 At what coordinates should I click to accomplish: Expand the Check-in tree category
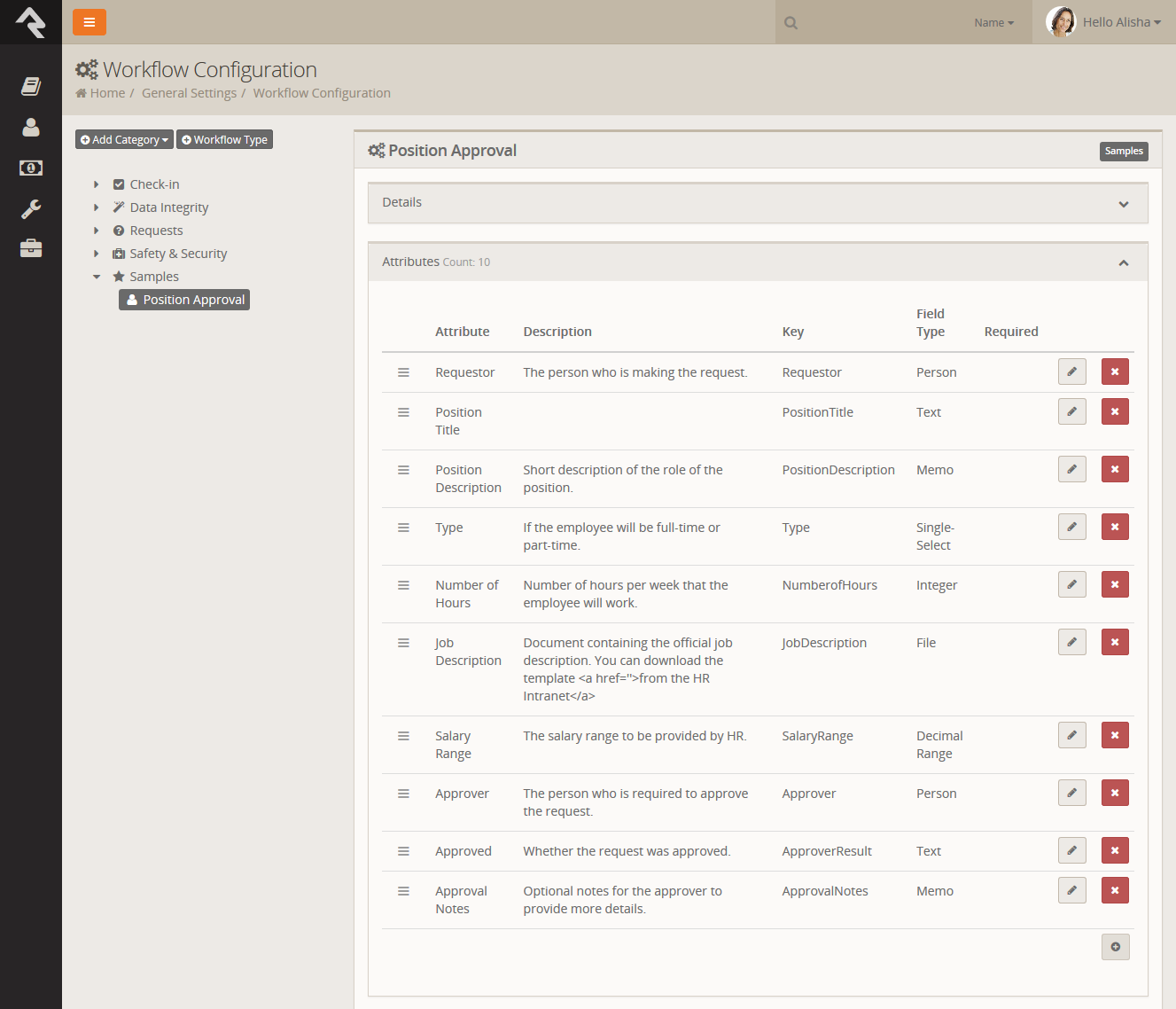(x=97, y=184)
